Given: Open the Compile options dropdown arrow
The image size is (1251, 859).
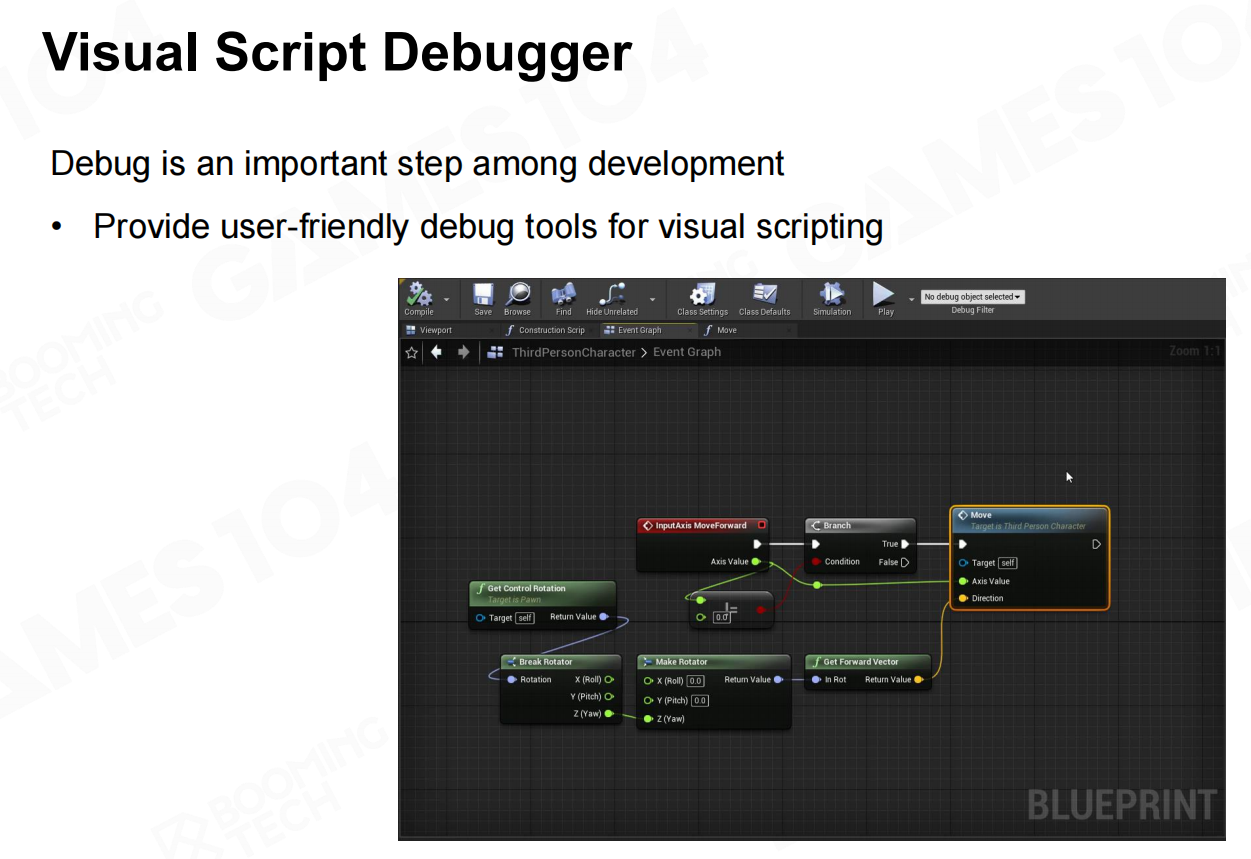Looking at the screenshot, I should [x=446, y=299].
